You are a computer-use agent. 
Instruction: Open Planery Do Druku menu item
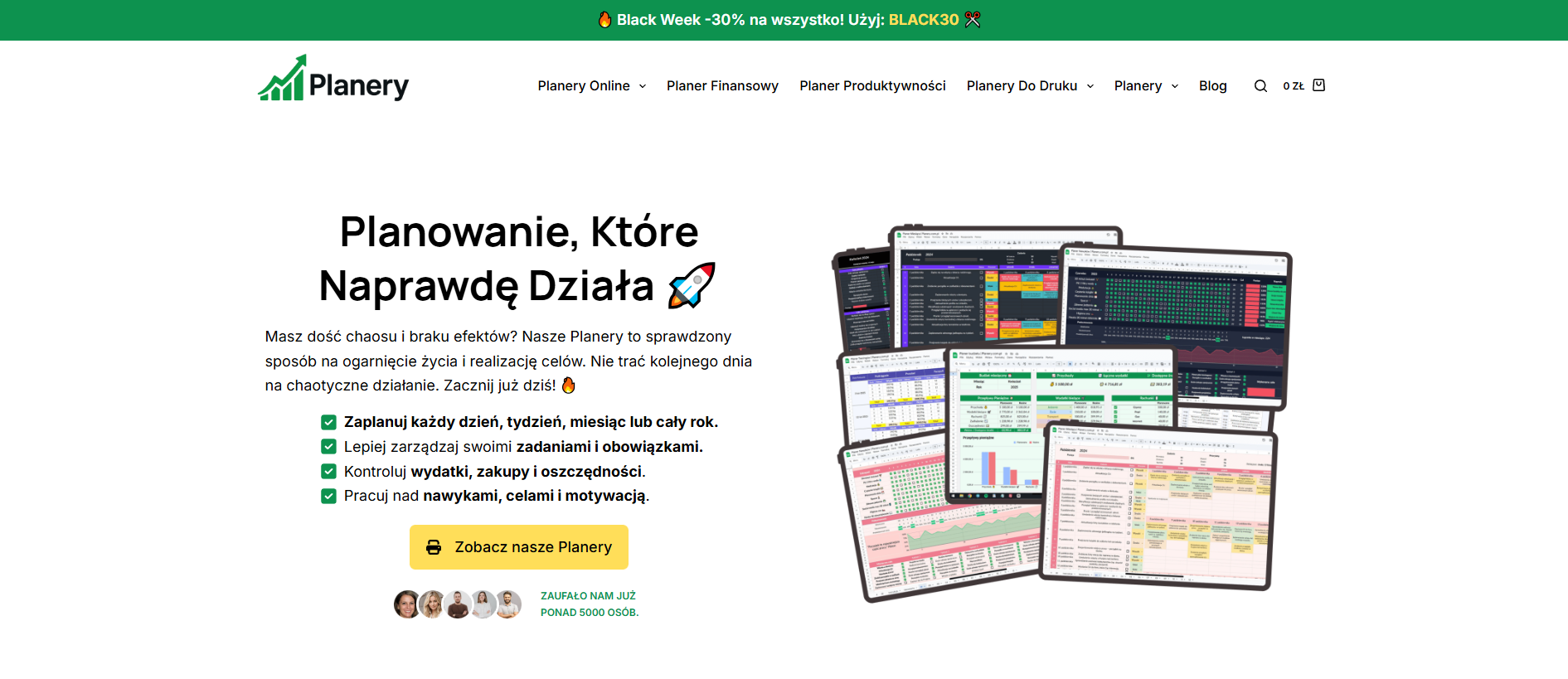[x=1022, y=86]
